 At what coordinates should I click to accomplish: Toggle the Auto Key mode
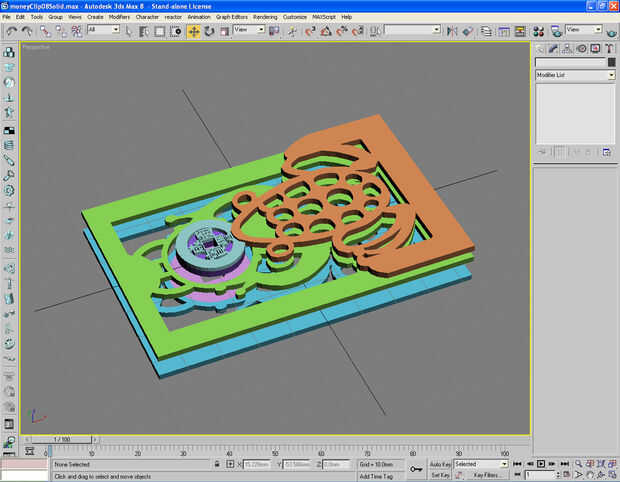tap(440, 464)
